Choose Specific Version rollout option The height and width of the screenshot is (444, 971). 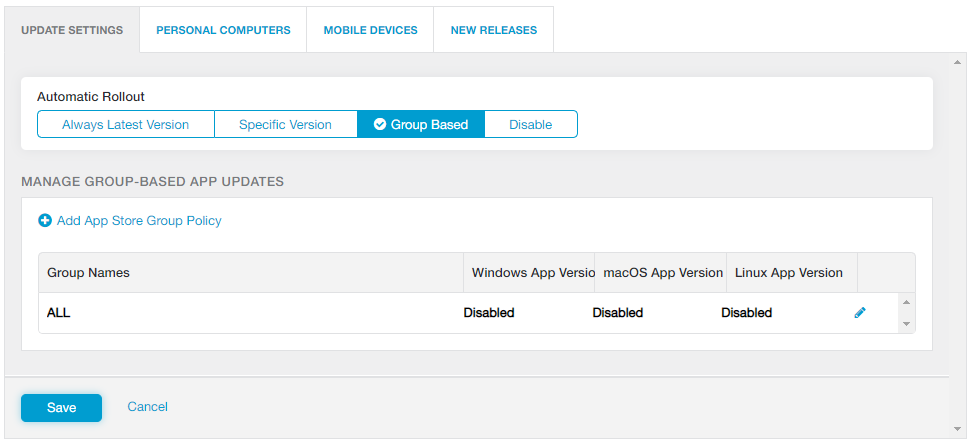pyautogui.click(x=285, y=125)
